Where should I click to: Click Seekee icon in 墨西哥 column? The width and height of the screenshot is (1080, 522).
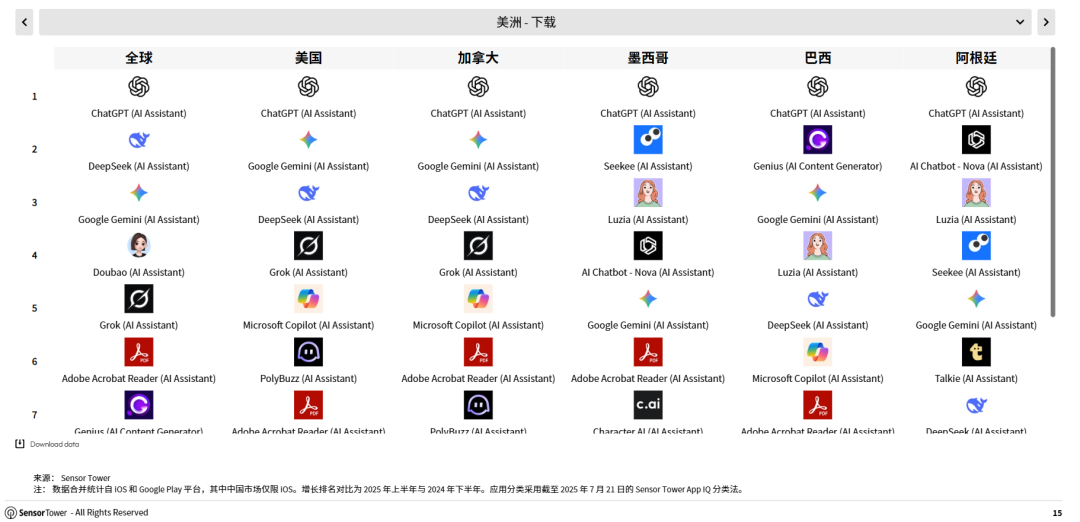(x=648, y=140)
